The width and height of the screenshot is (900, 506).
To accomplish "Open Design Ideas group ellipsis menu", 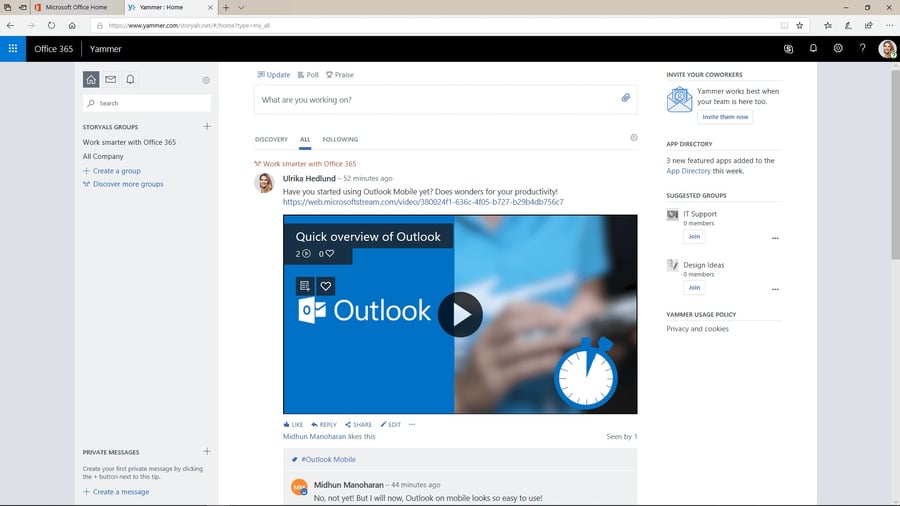I will 775,289.
